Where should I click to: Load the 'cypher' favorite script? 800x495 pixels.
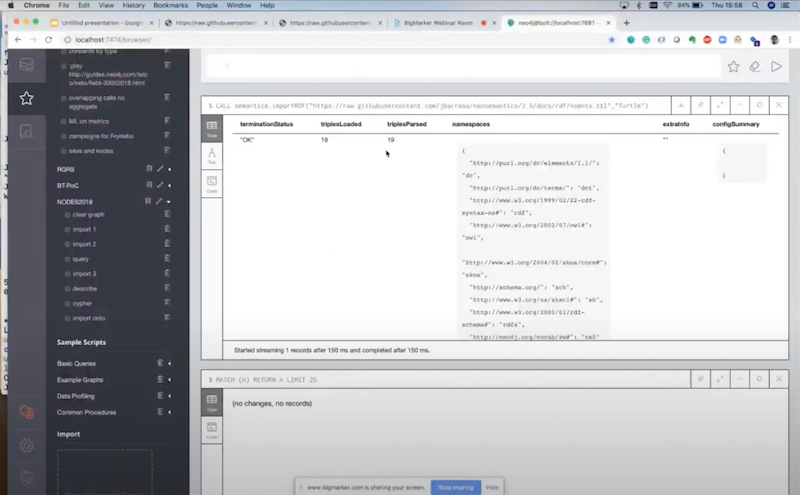82,304
